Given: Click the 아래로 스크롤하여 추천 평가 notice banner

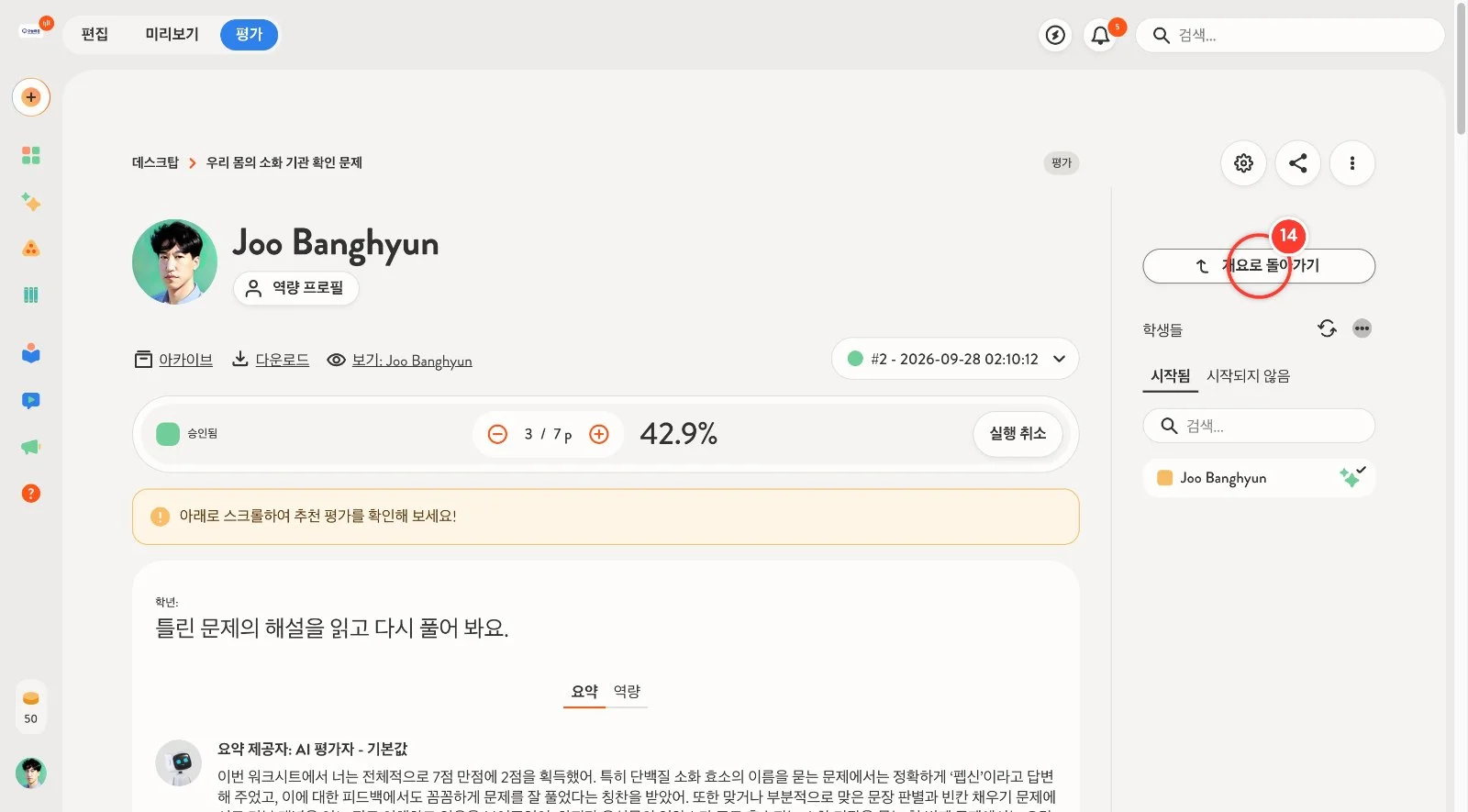Looking at the screenshot, I should [606, 517].
